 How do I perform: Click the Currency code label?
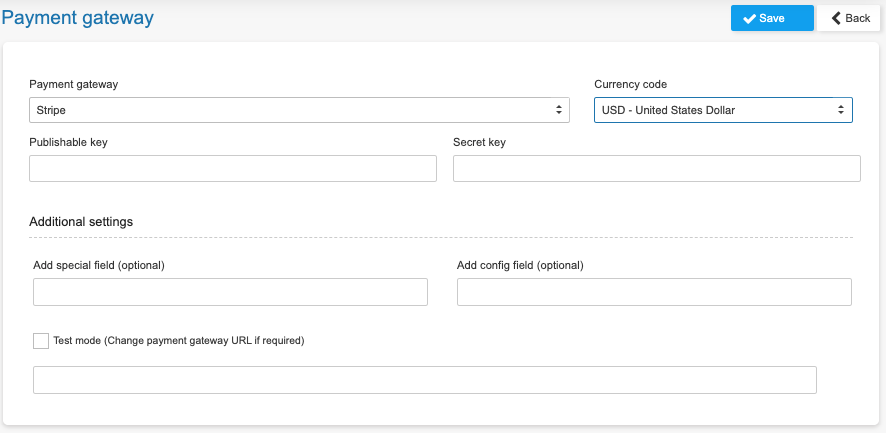(x=631, y=84)
